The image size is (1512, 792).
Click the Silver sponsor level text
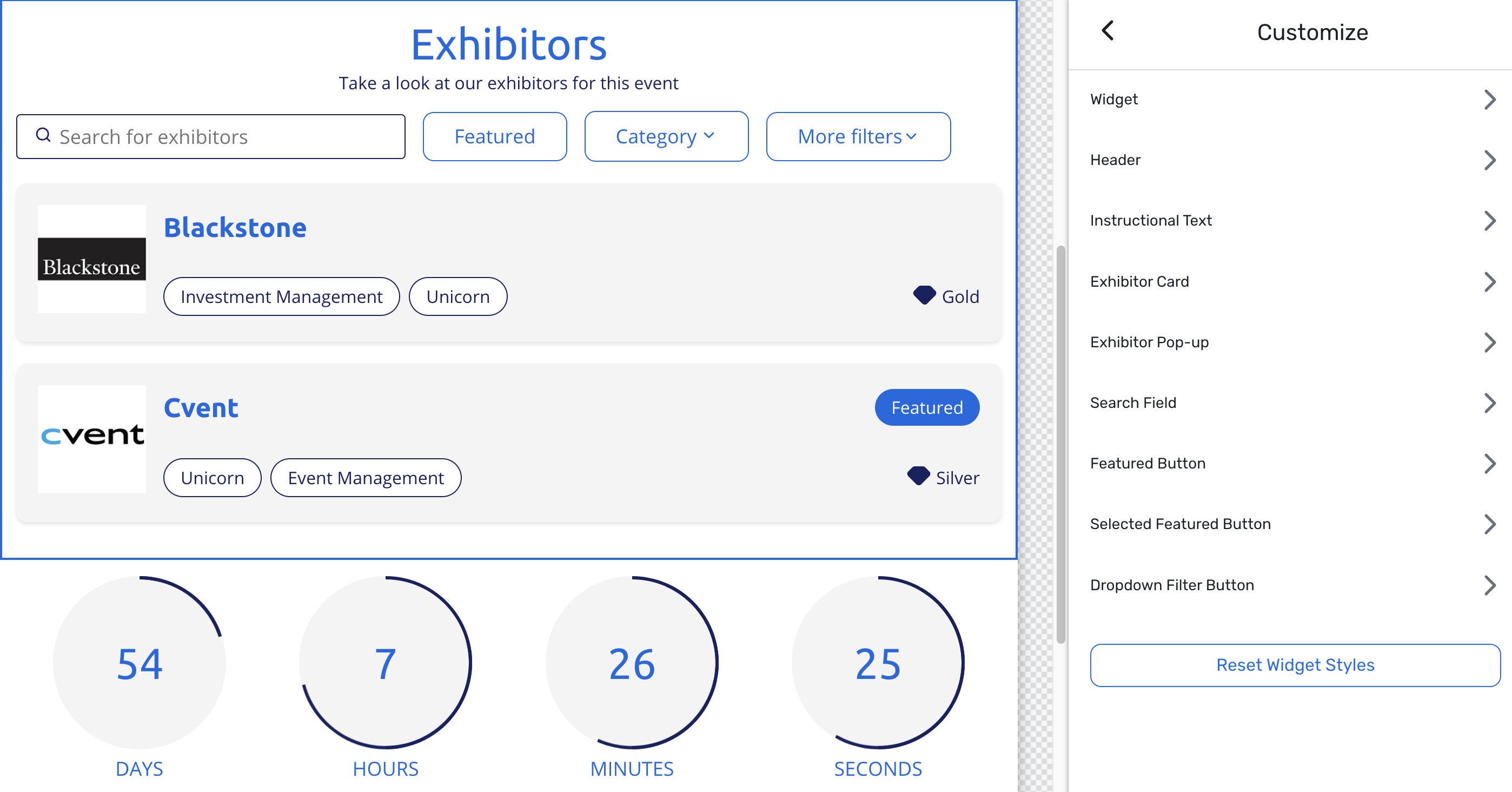click(957, 477)
